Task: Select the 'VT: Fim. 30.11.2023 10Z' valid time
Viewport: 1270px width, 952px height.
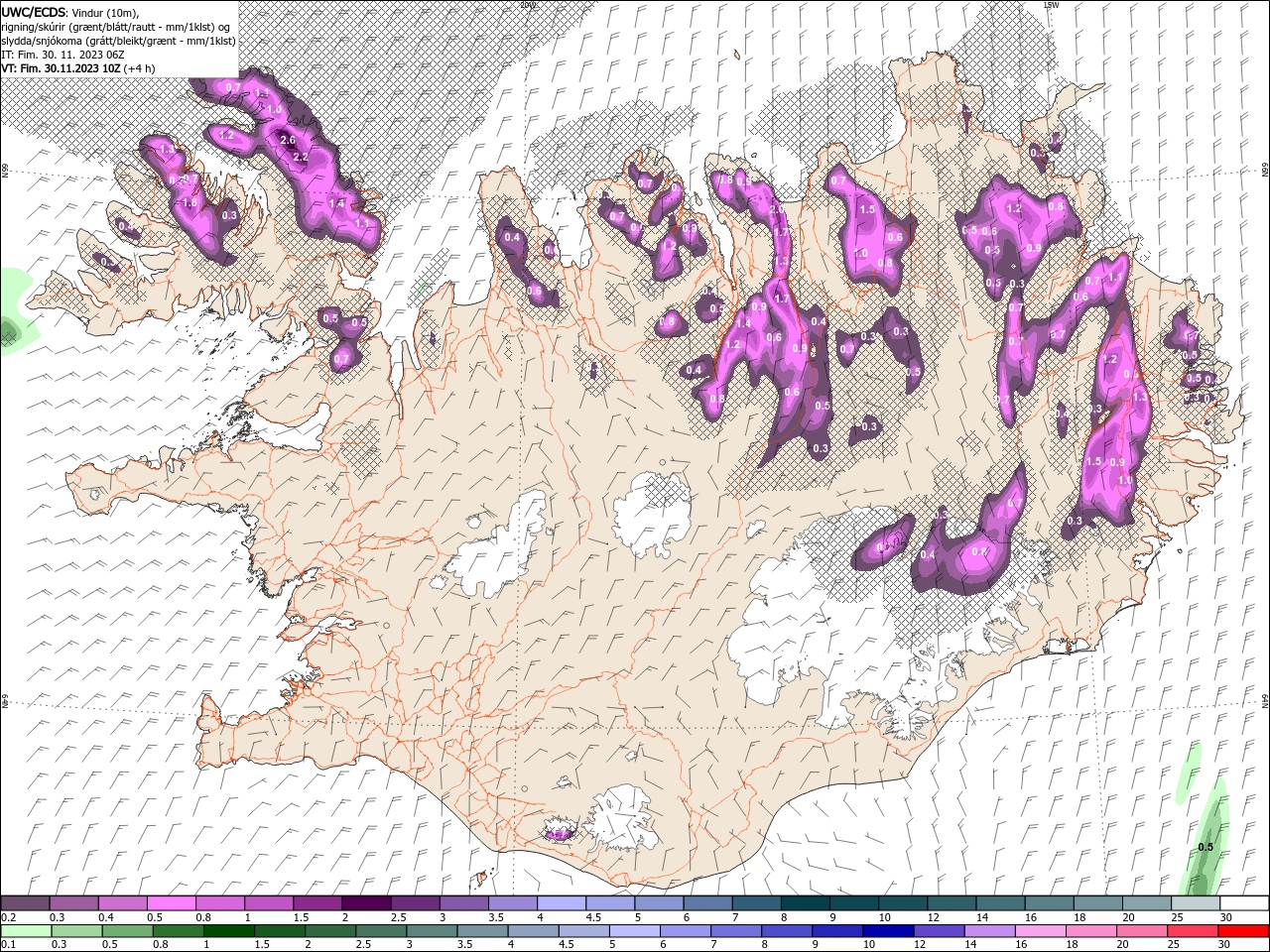Action: click(x=61, y=68)
